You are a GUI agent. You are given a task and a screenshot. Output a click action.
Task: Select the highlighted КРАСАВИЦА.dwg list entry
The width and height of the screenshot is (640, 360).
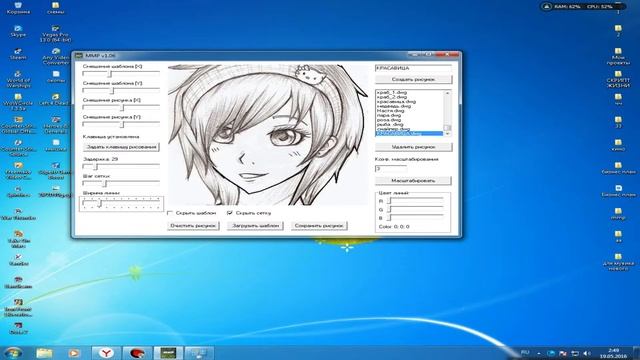coord(409,133)
